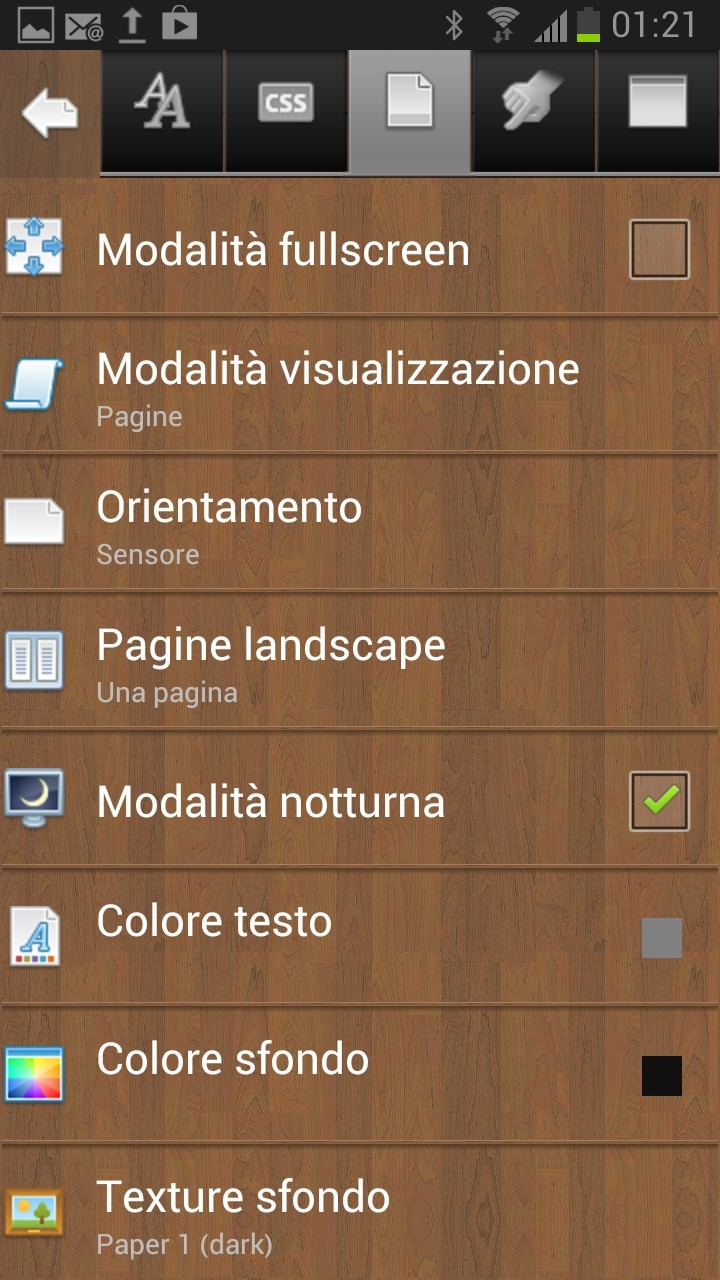Tap the fullscreen arrows icon
This screenshot has width=720, height=1280.
pos(34,247)
